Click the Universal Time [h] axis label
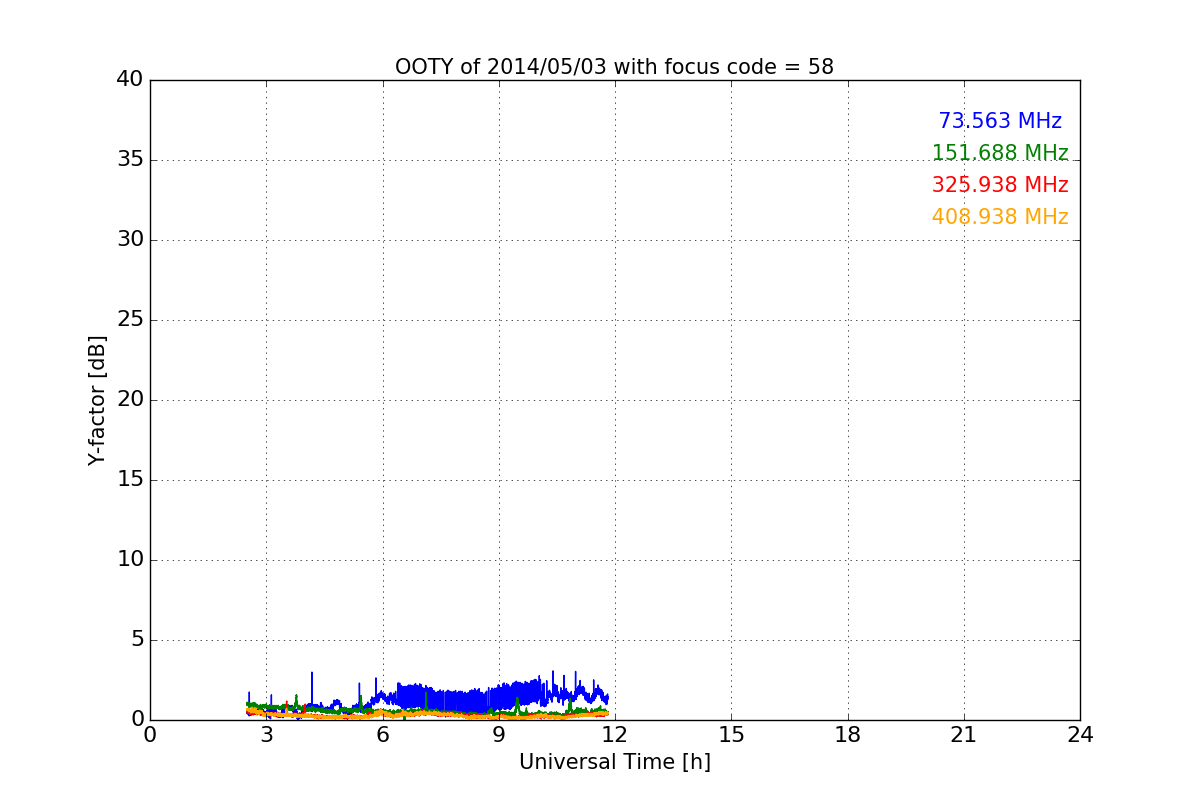1200x800 pixels. tap(615, 762)
